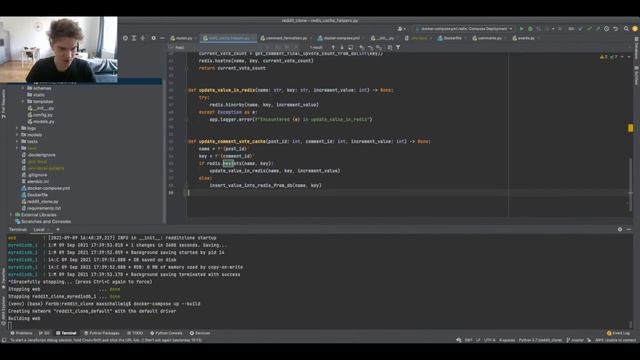Click the select opened file target icon
Screen dimensions: 640x360
(x=125, y=38)
